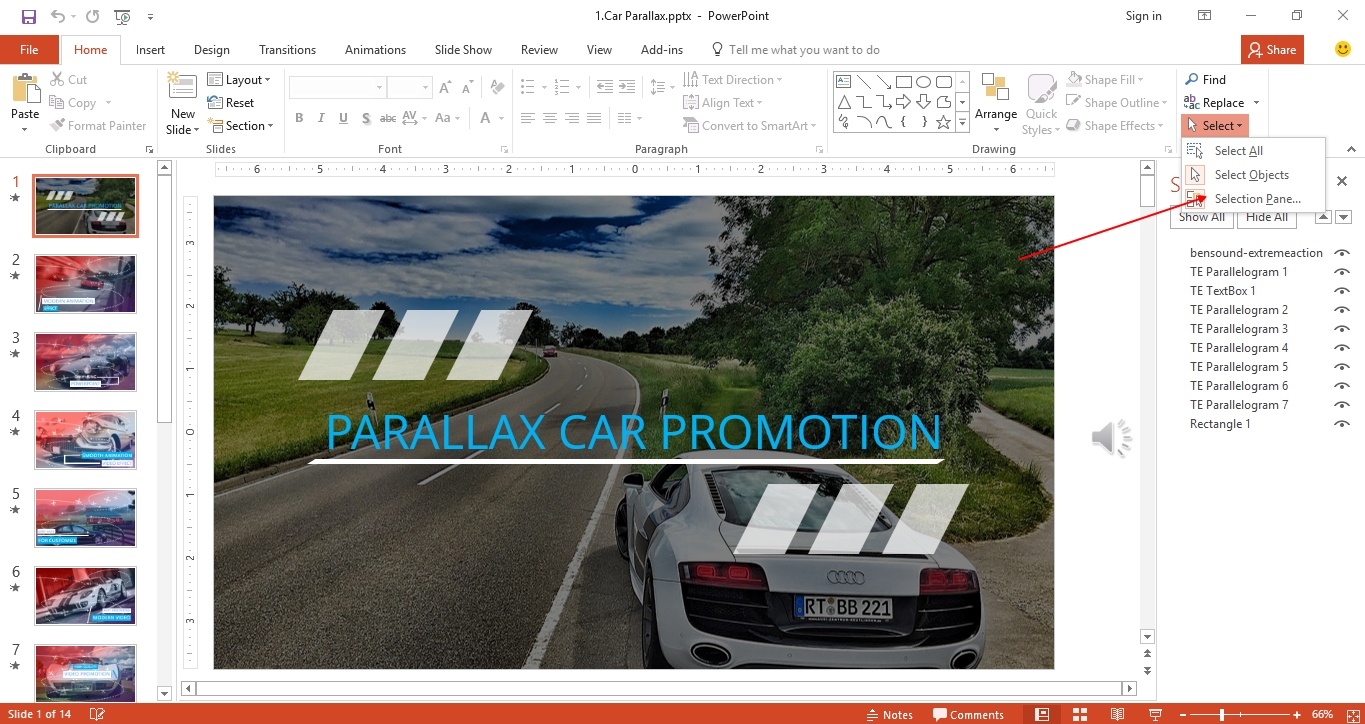The width and height of the screenshot is (1365, 724).
Task: Click the Show All button
Action: click(1201, 216)
